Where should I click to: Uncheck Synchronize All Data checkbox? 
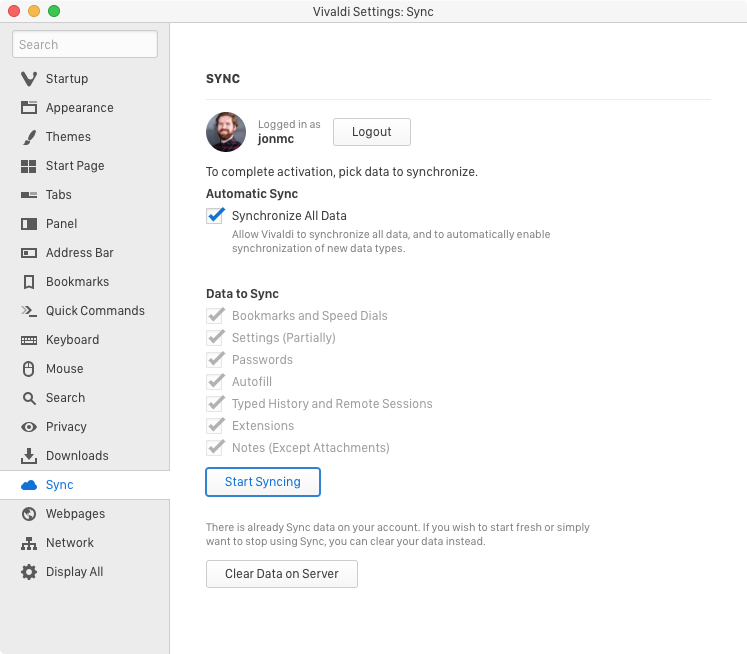[x=215, y=216]
